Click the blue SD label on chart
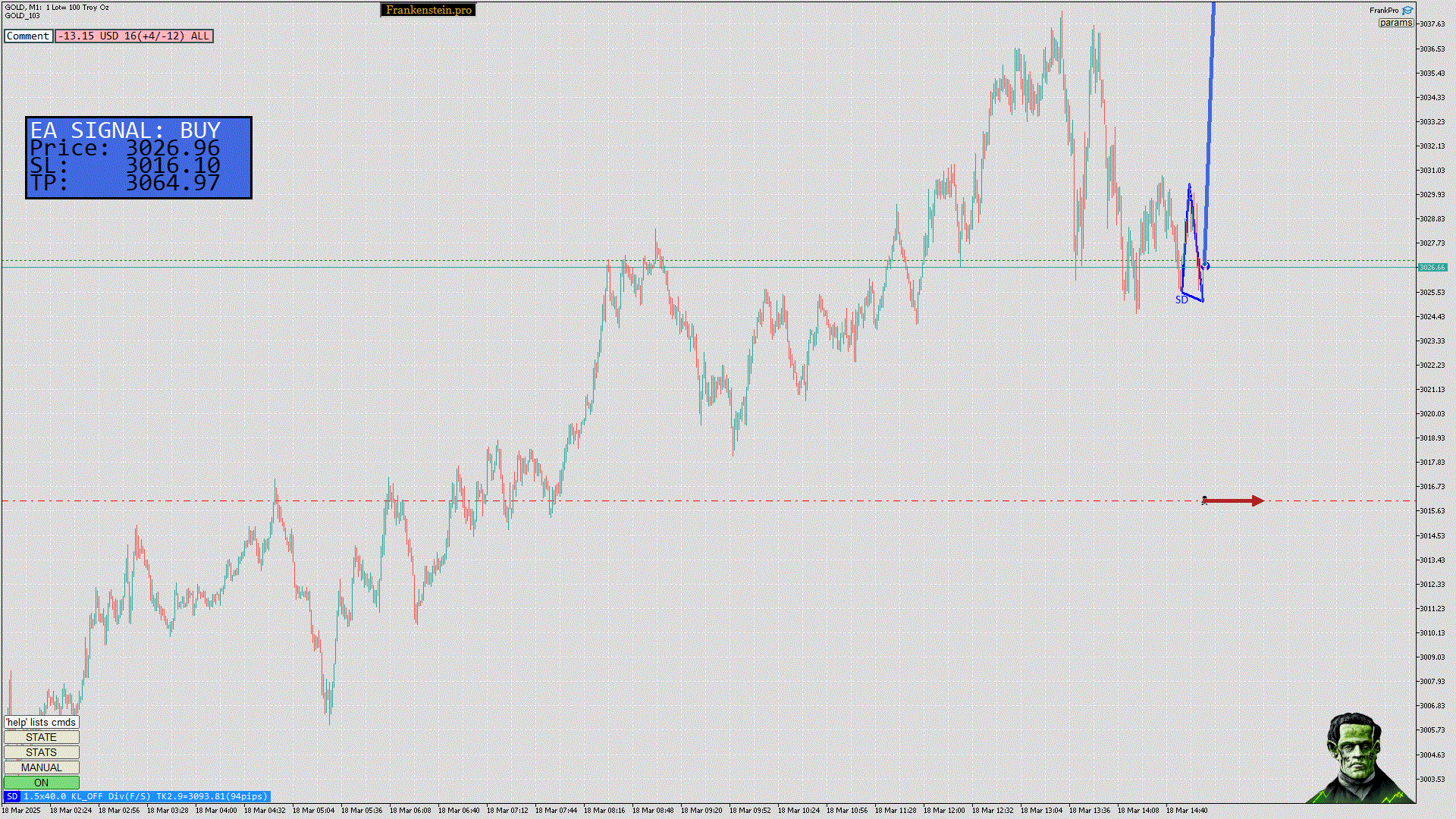 coord(1181,300)
